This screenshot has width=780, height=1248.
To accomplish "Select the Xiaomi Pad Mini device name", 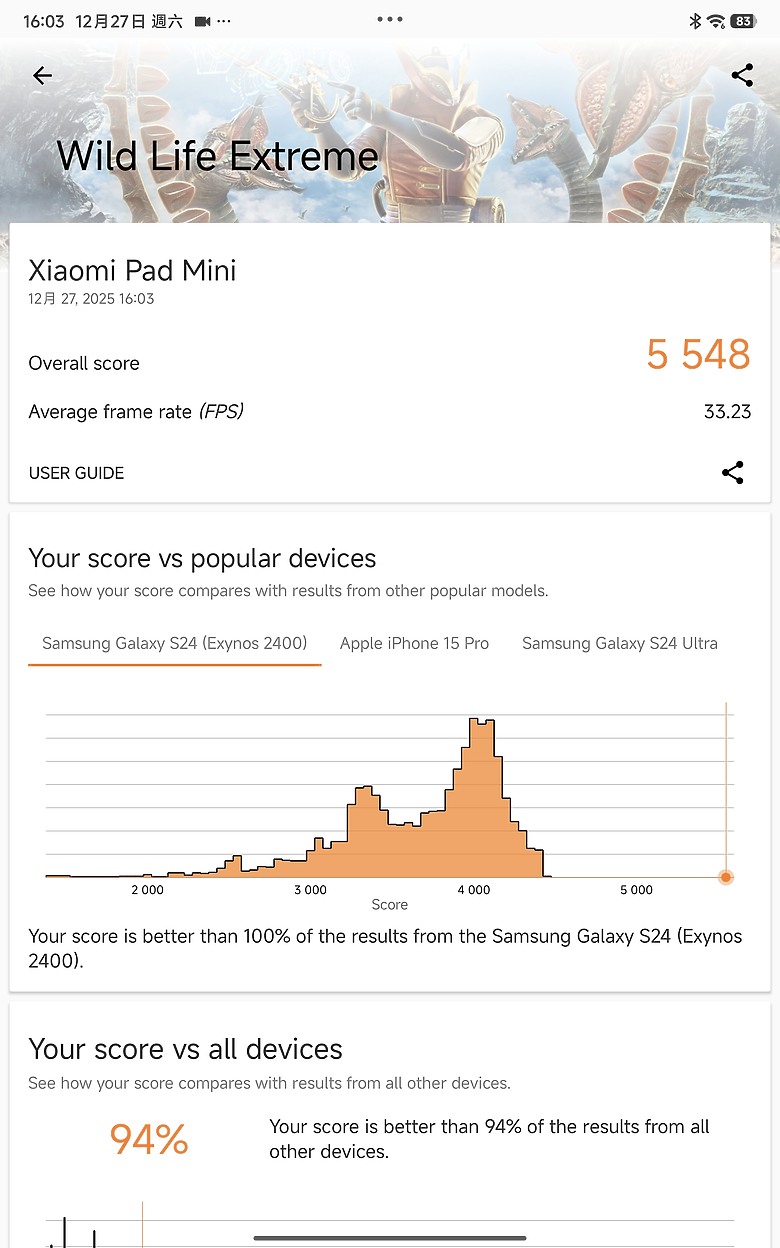I will [x=132, y=270].
